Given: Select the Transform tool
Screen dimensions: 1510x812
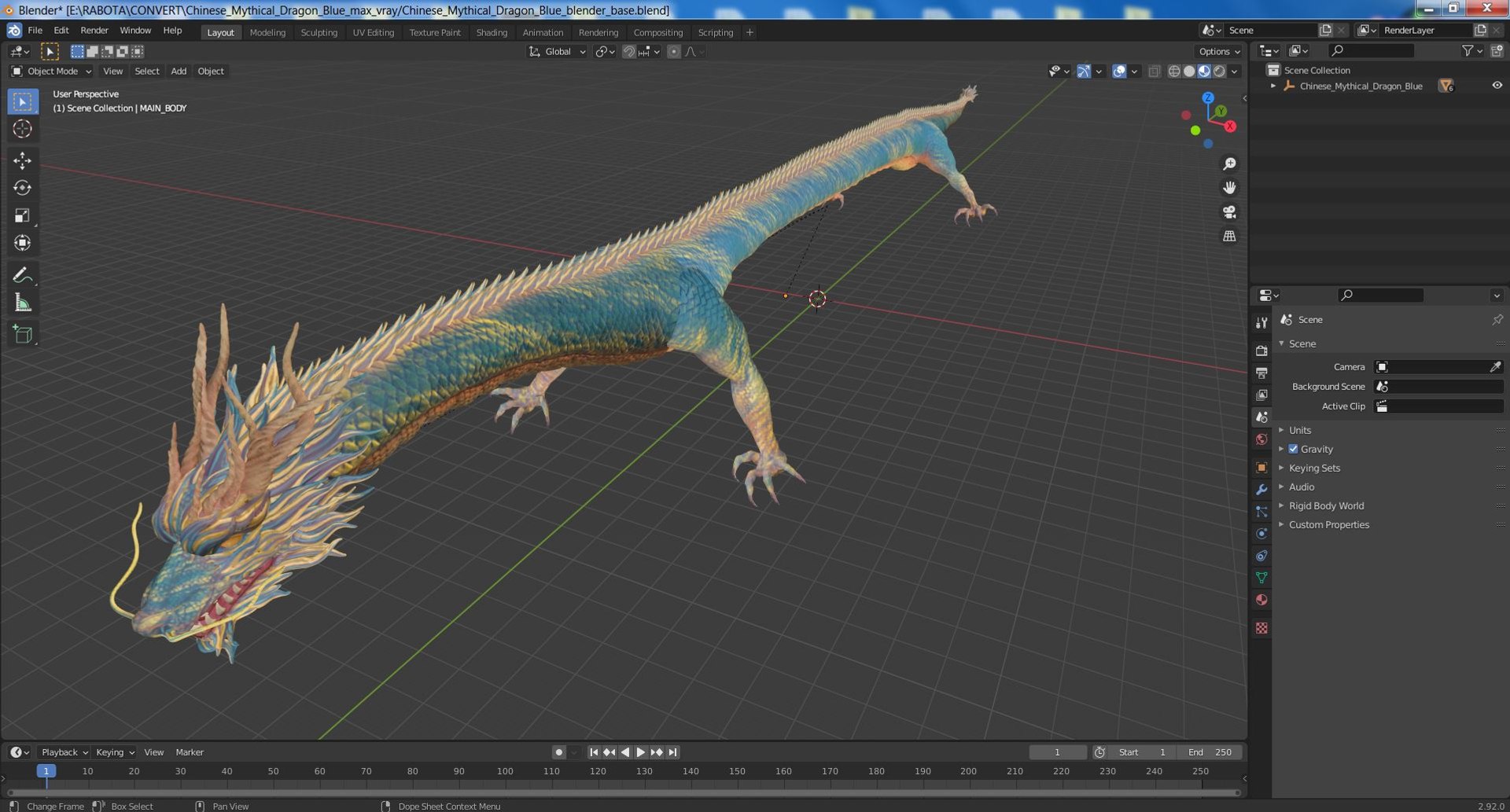Looking at the screenshot, I should click(22, 243).
